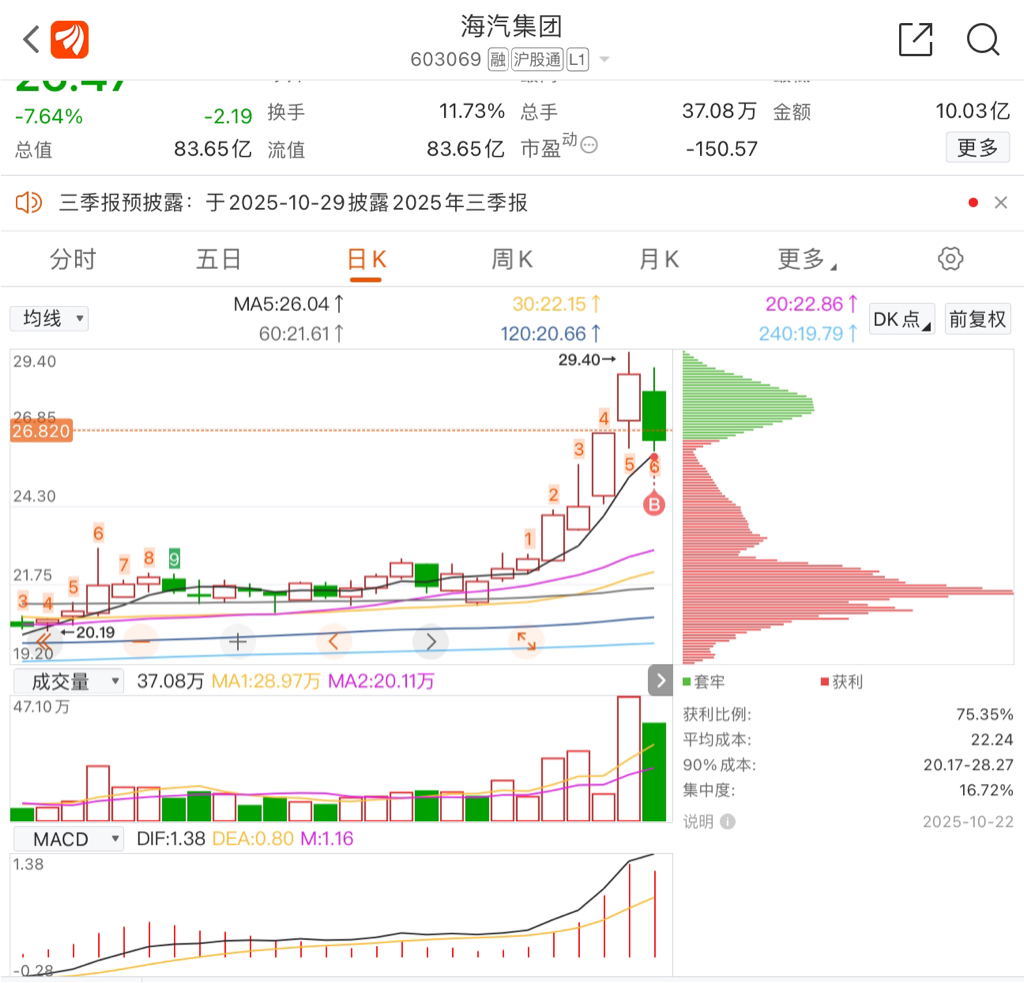Move chart left with the left chevron
Image resolution: width=1024 pixels, height=983 pixels.
(334, 642)
